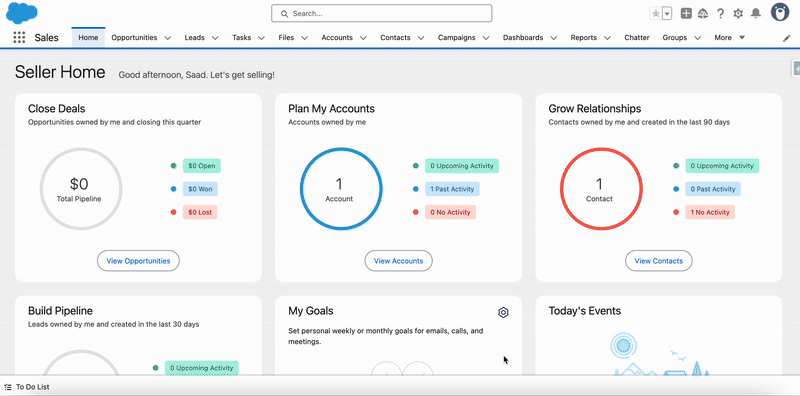Click the $0 Open badge
This screenshot has height=396, width=800.
202,166
